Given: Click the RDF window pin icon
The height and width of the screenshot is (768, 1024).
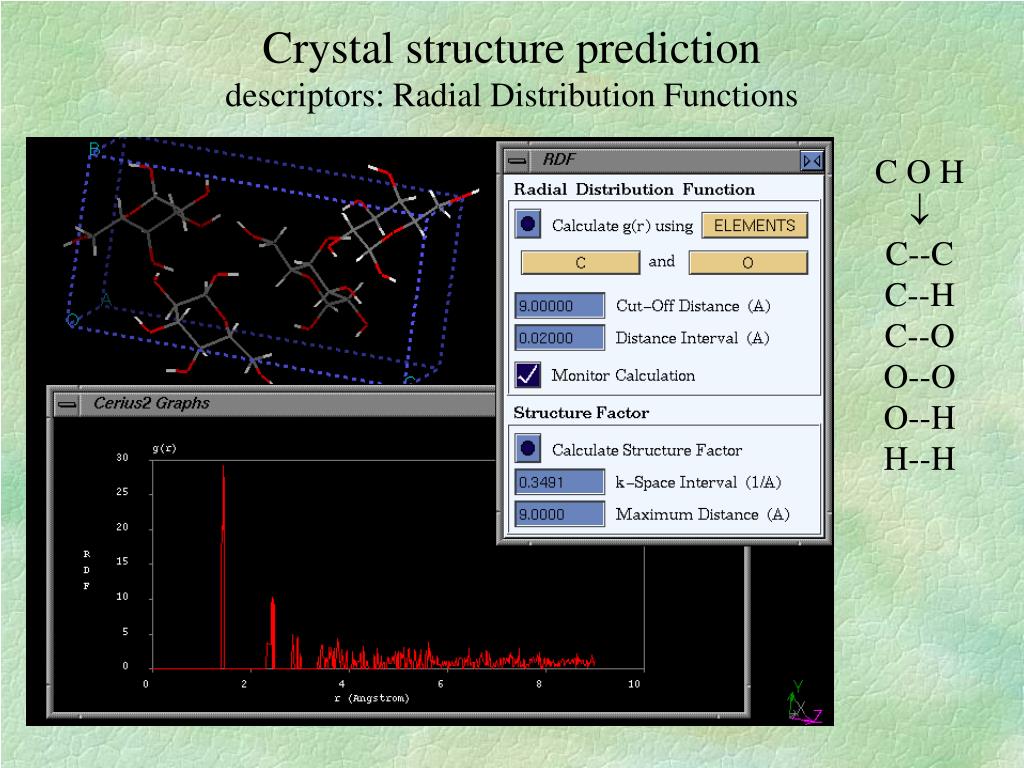Looking at the screenshot, I should [812, 161].
